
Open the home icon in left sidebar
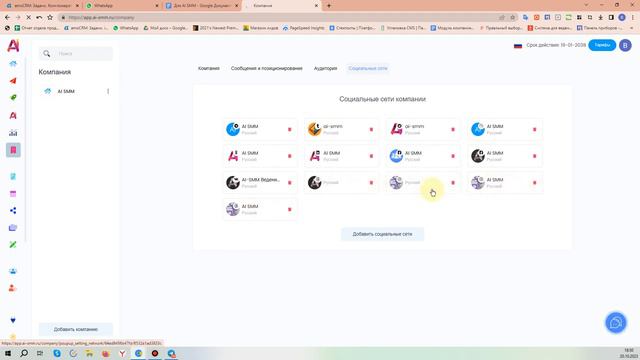coord(13,64)
